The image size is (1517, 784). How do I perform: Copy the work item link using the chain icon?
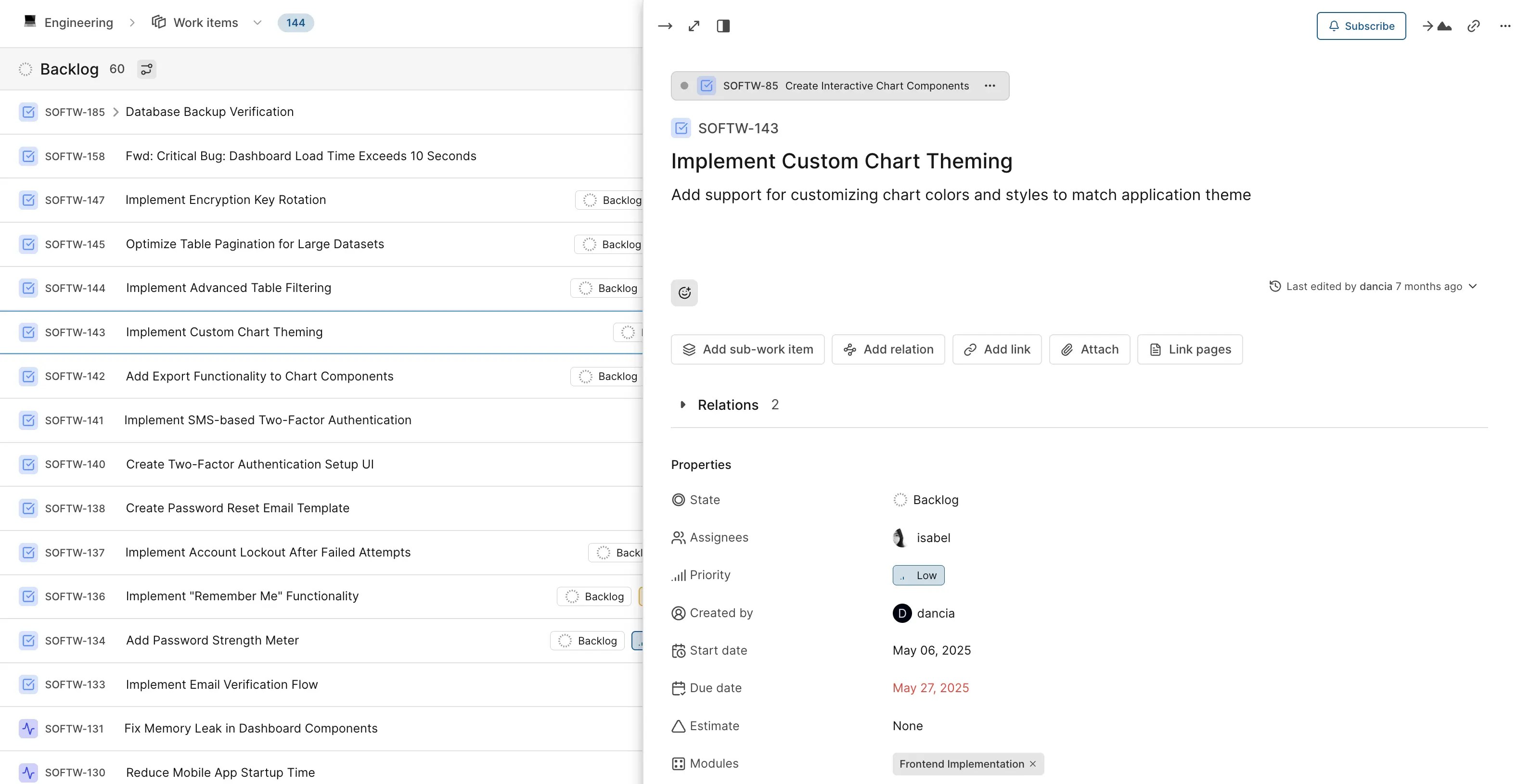click(x=1474, y=26)
